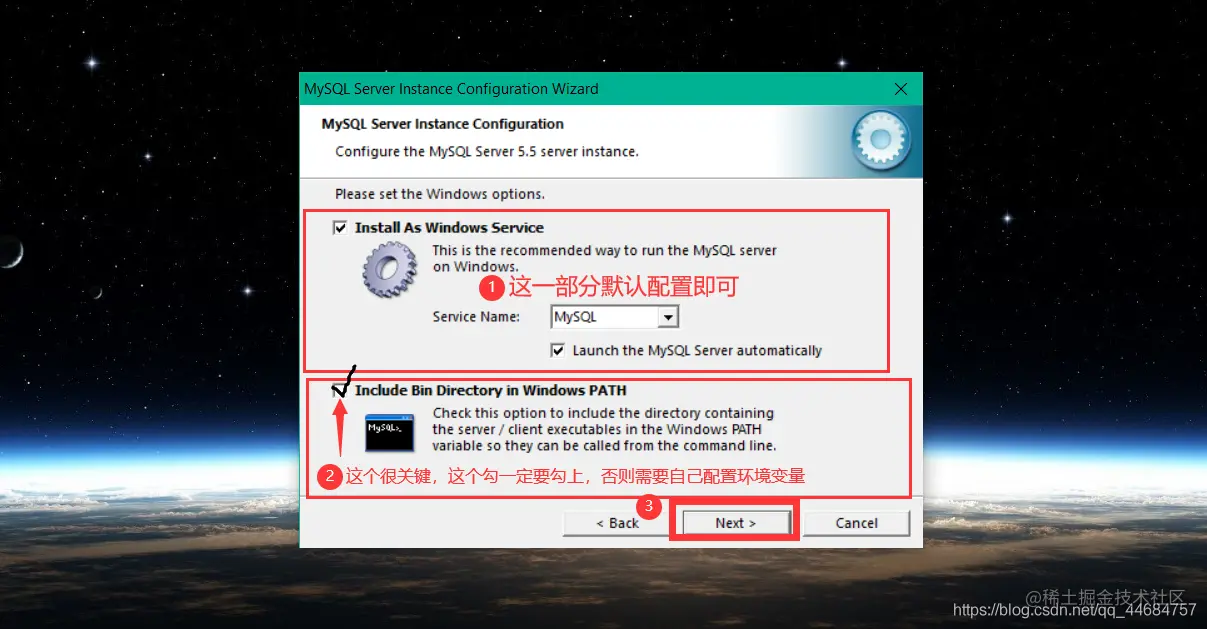The width and height of the screenshot is (1207, 629).
Task: Close the MySQL configuration wizard window
Action: 900,89
